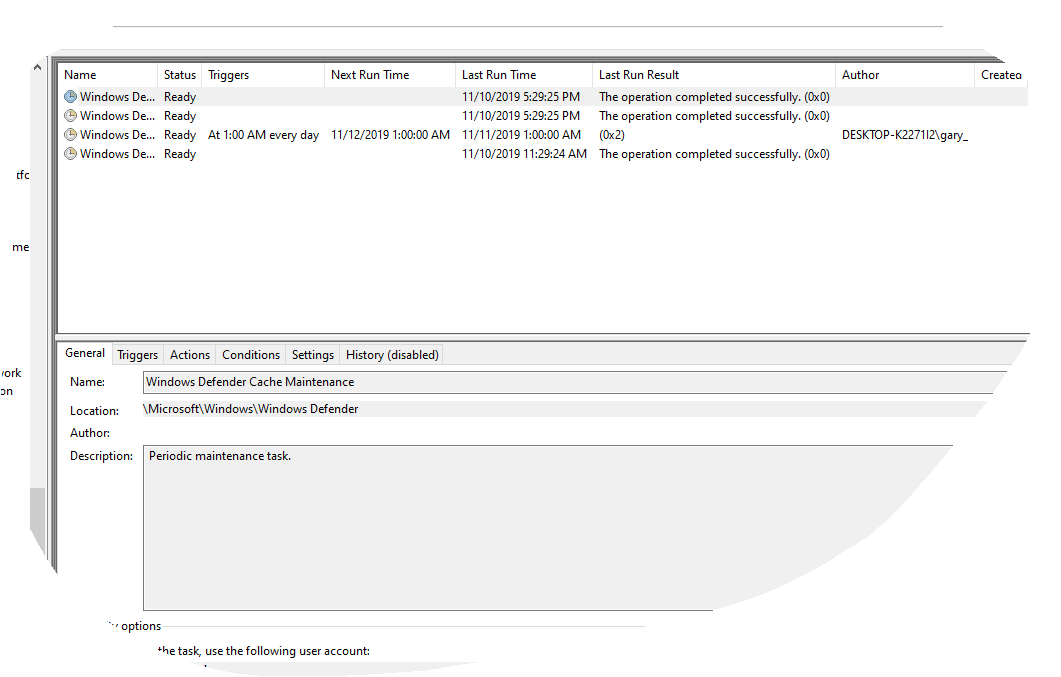Viewport: 1061px width, 677px height.
Task: Click the Ready status in the 1:00 AM daily task row
Action: [x=180, y=135]
